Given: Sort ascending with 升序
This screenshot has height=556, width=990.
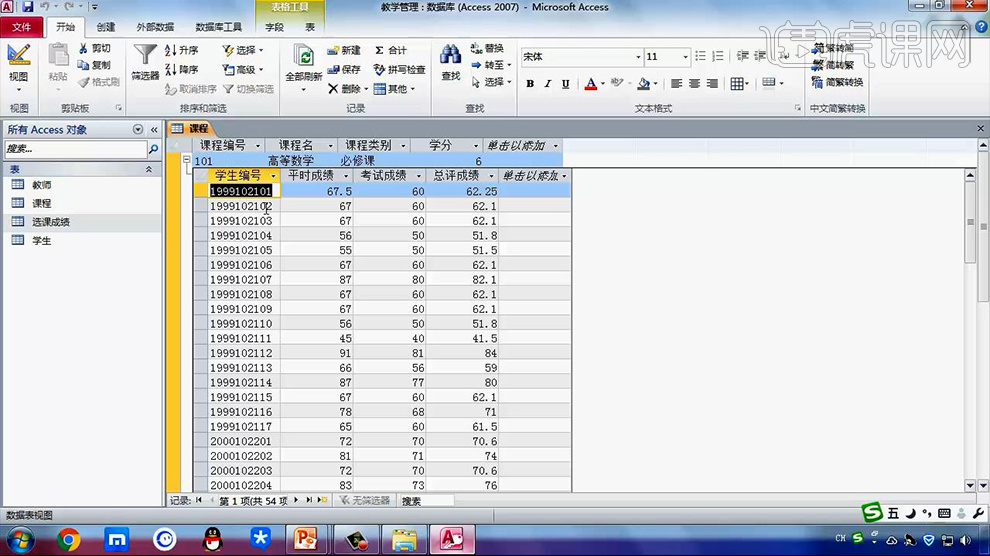Looking at the screenshot, I should pyautogui.click(x=182, y=50).
